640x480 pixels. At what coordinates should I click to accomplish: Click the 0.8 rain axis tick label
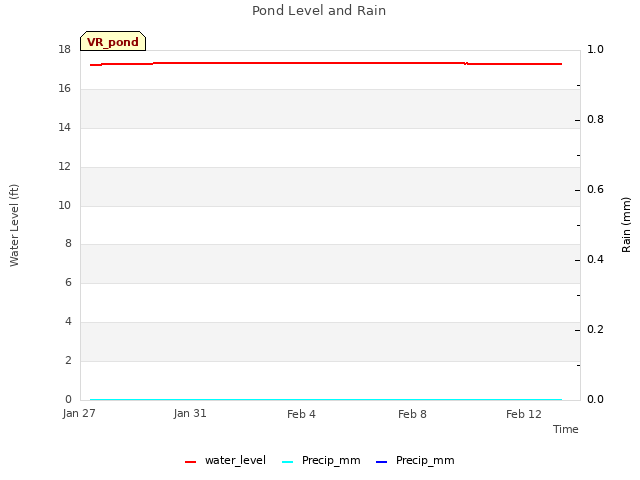[595, 119]
